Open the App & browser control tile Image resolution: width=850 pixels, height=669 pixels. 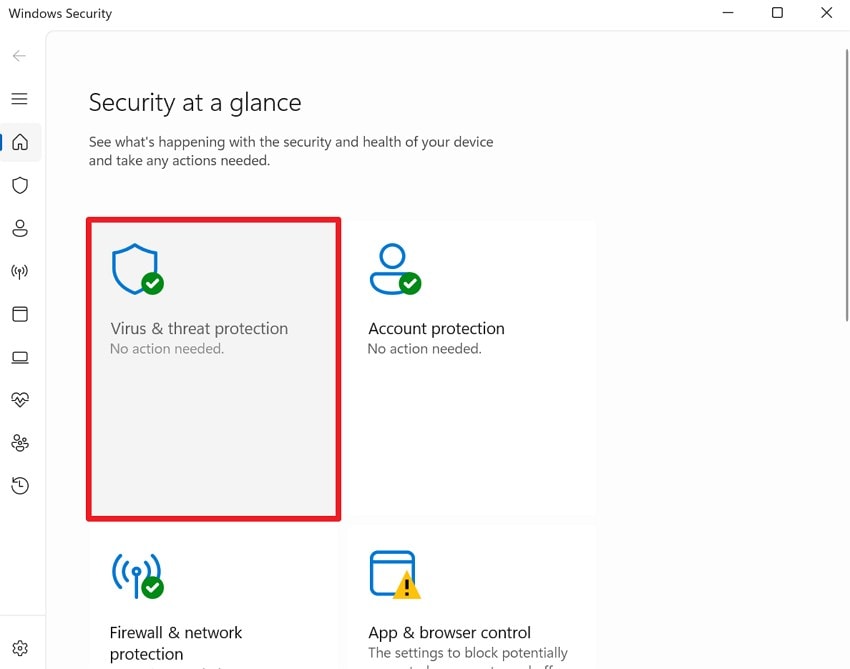(x=471, y=600)
